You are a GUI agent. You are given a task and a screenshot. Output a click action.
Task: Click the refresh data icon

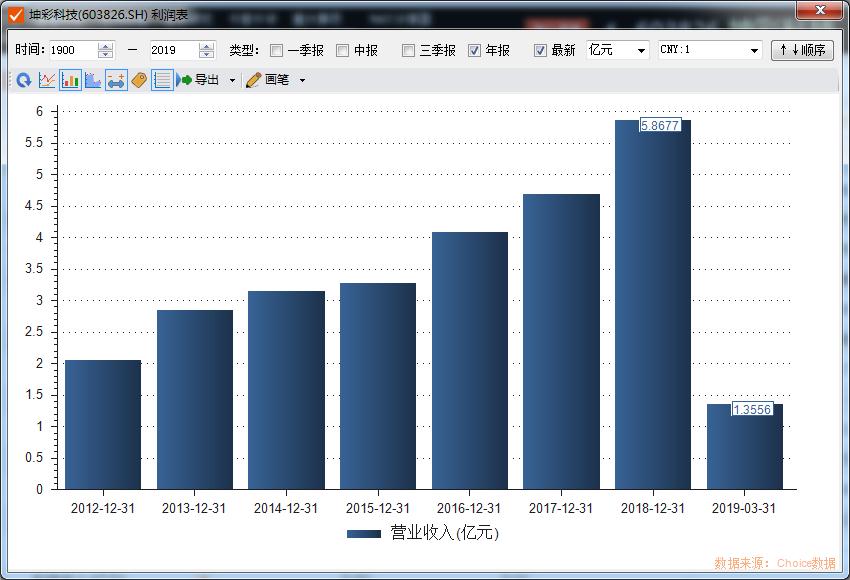pos(23,80)
